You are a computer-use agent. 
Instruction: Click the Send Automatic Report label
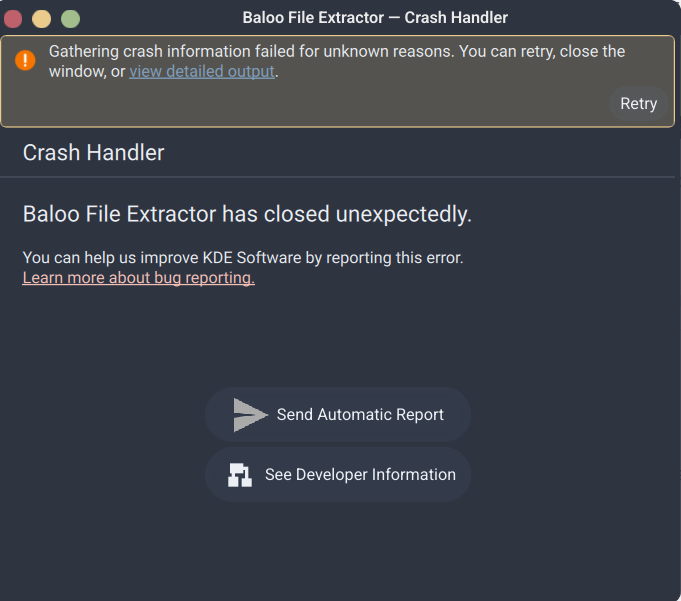(360, 414)
